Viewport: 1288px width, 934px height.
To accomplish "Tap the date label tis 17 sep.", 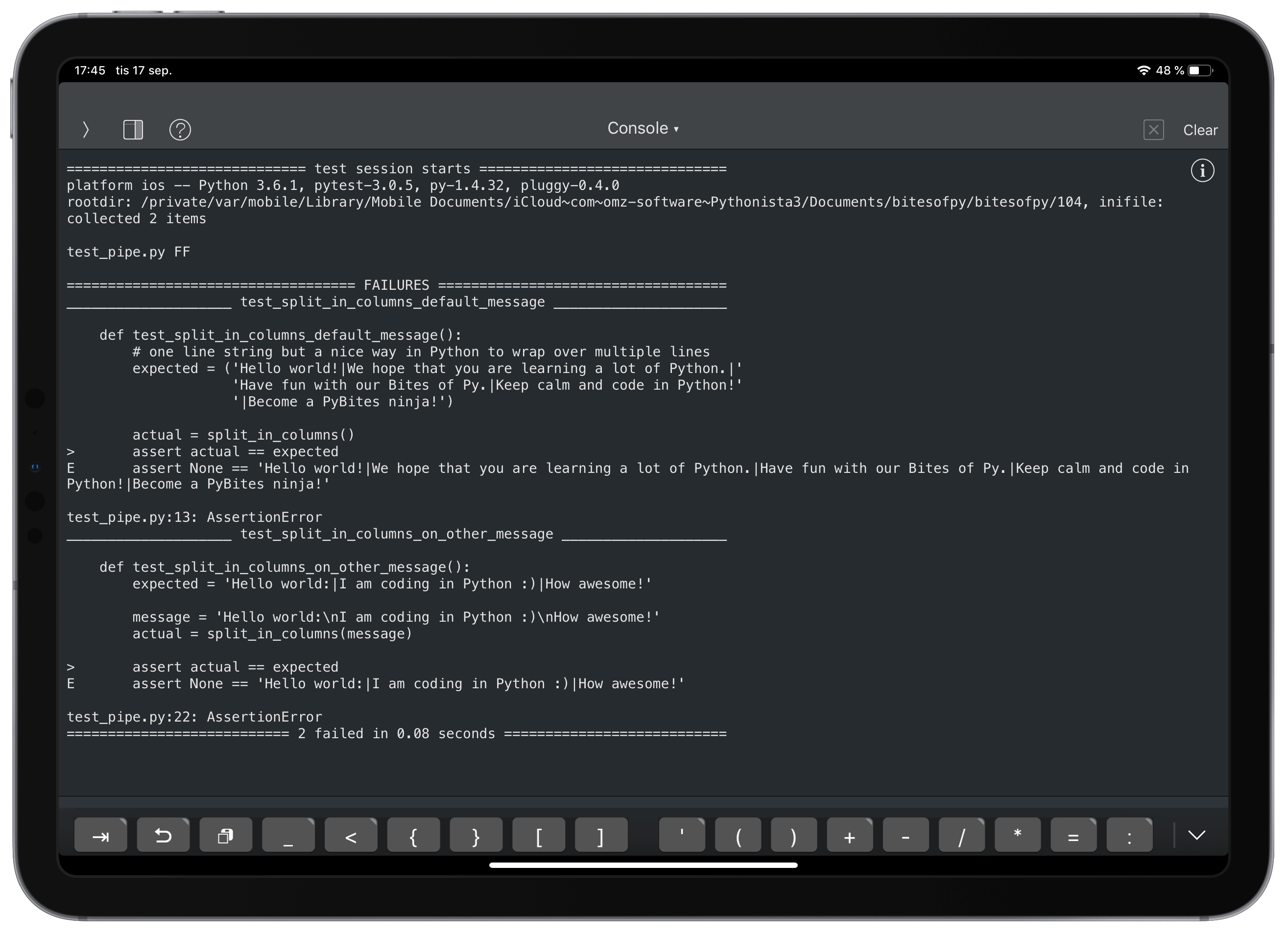I will tap(143, 70).
